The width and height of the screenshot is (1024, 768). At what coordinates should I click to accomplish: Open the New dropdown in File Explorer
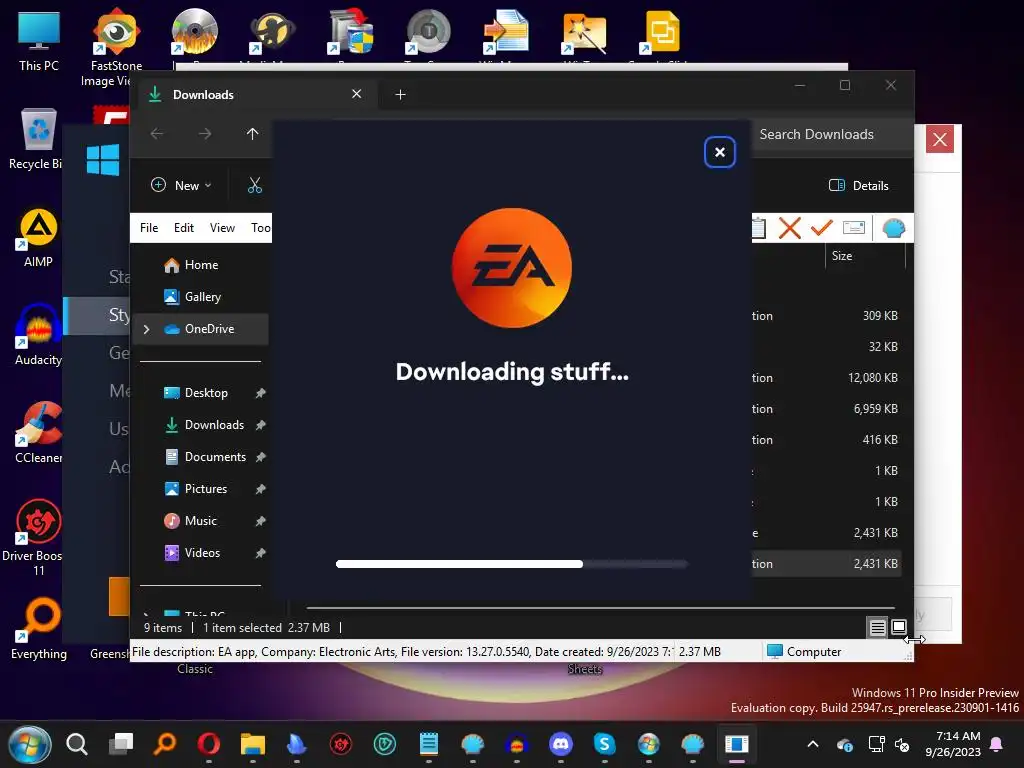click(182, 185)
